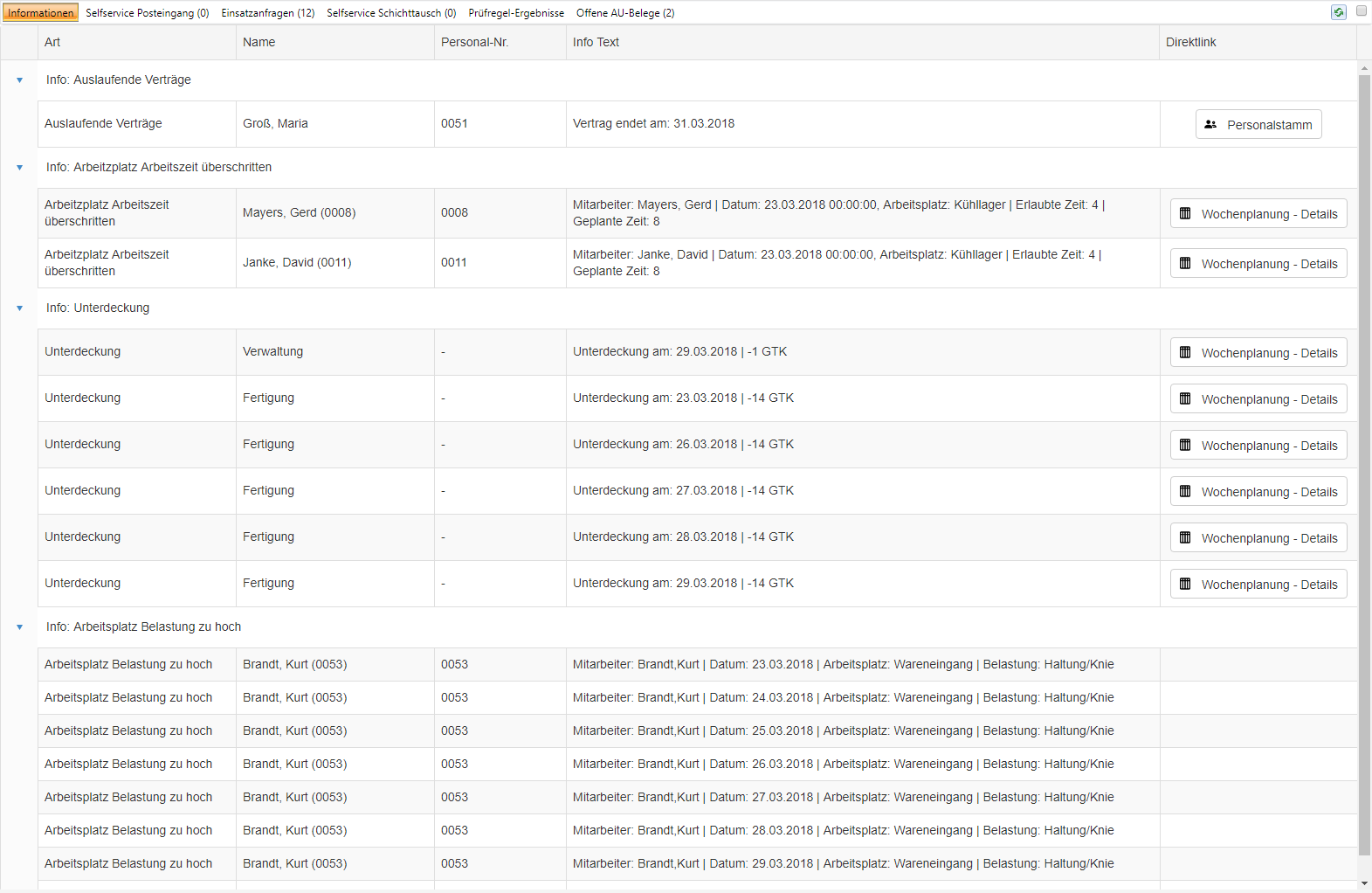Click calendar icon for Unterdeckung on 23.03.2018
The width and height of the screenshot is (1372, 893).
1185,398
